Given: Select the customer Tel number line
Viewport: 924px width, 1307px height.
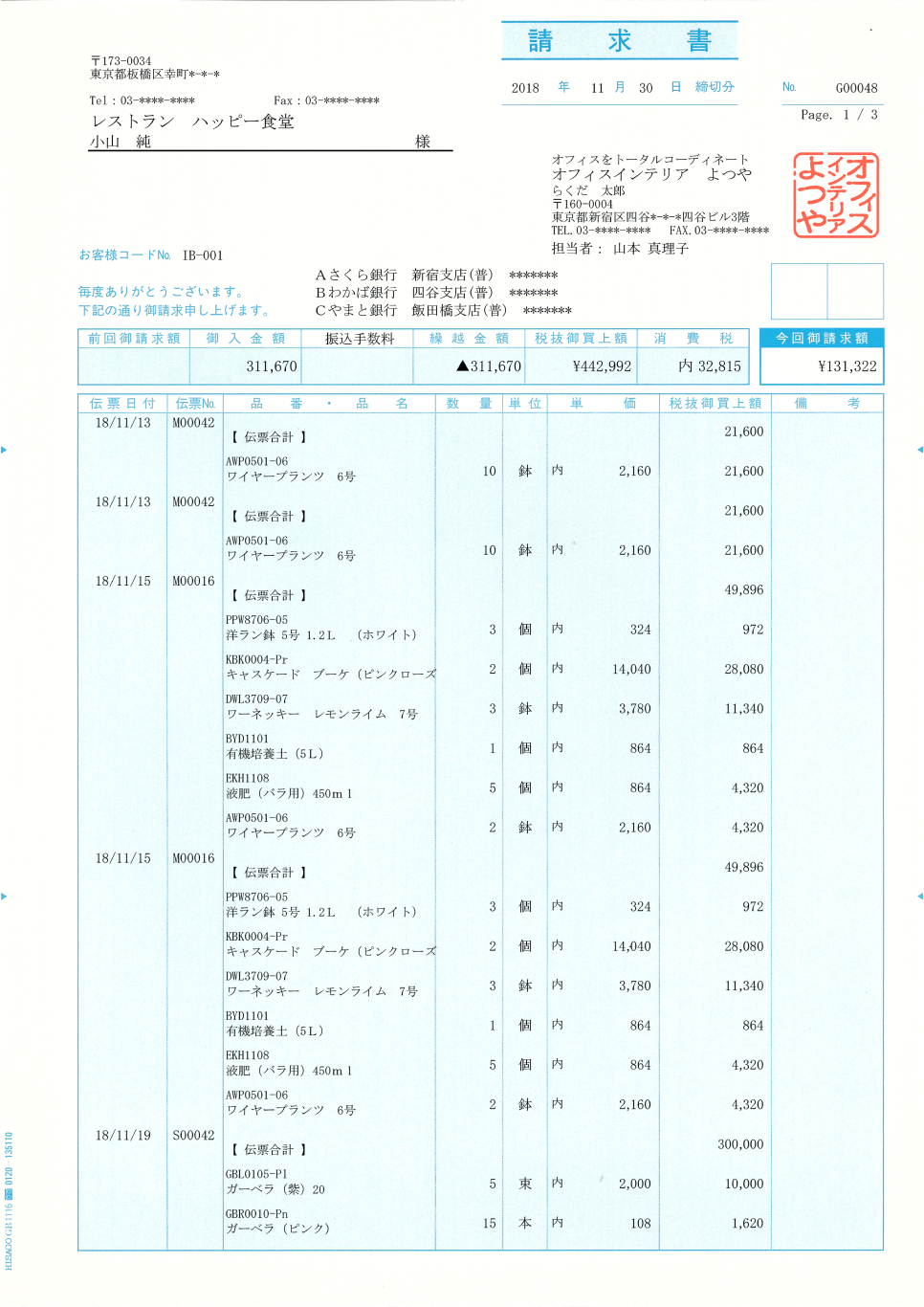Looking at the screenshot, I should coord(143,100).
